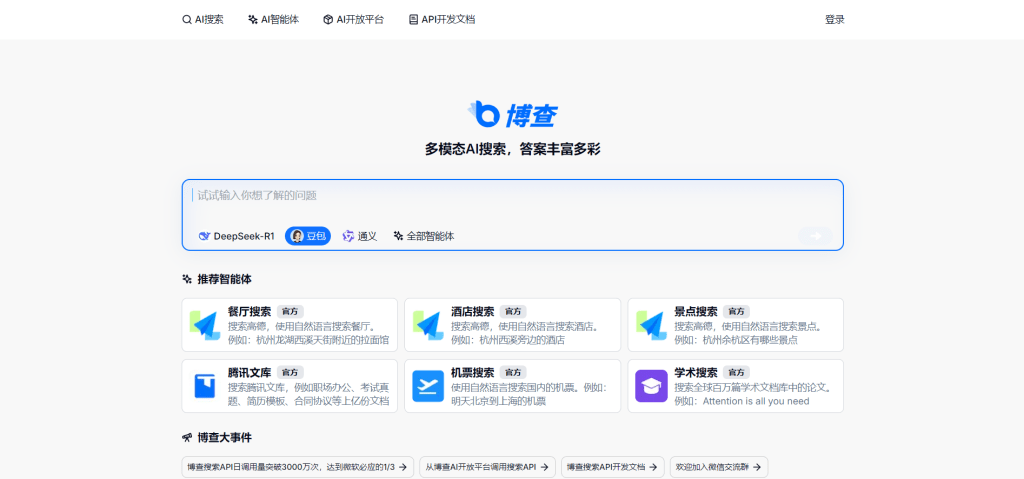Image resolution: width=1024 pixels, height=479 pixels.
Task: Click the 腾讯文库 blue icon
Action: point(205,386)
